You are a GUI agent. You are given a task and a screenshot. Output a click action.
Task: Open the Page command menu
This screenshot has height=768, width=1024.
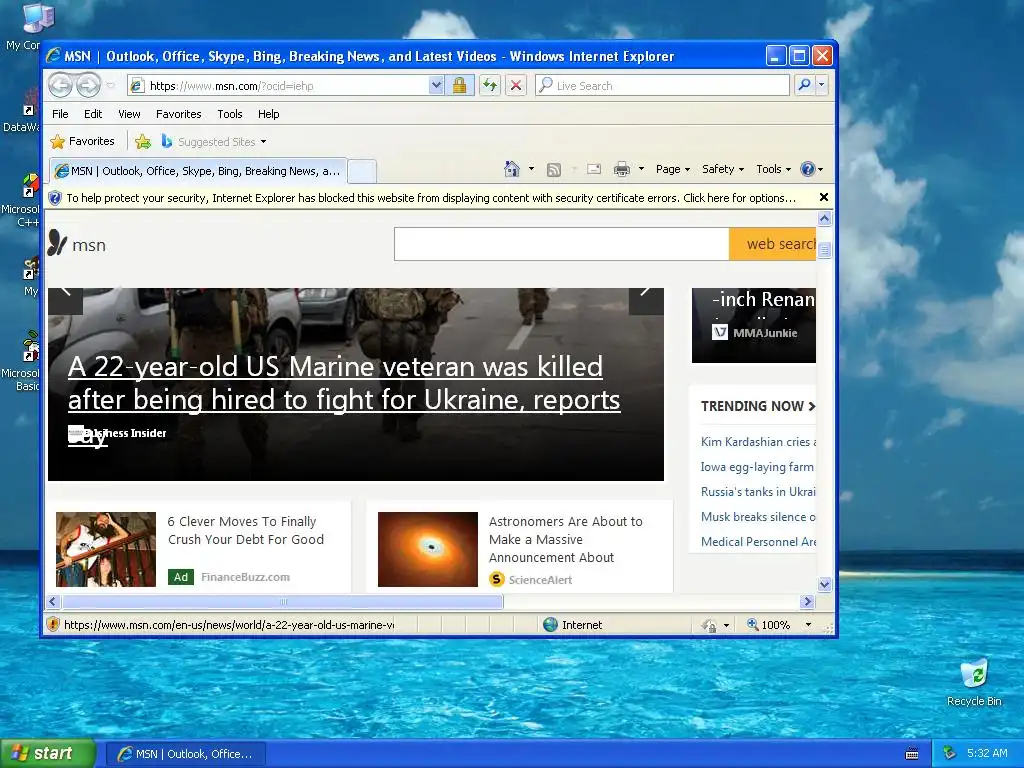tap(673, 169)
